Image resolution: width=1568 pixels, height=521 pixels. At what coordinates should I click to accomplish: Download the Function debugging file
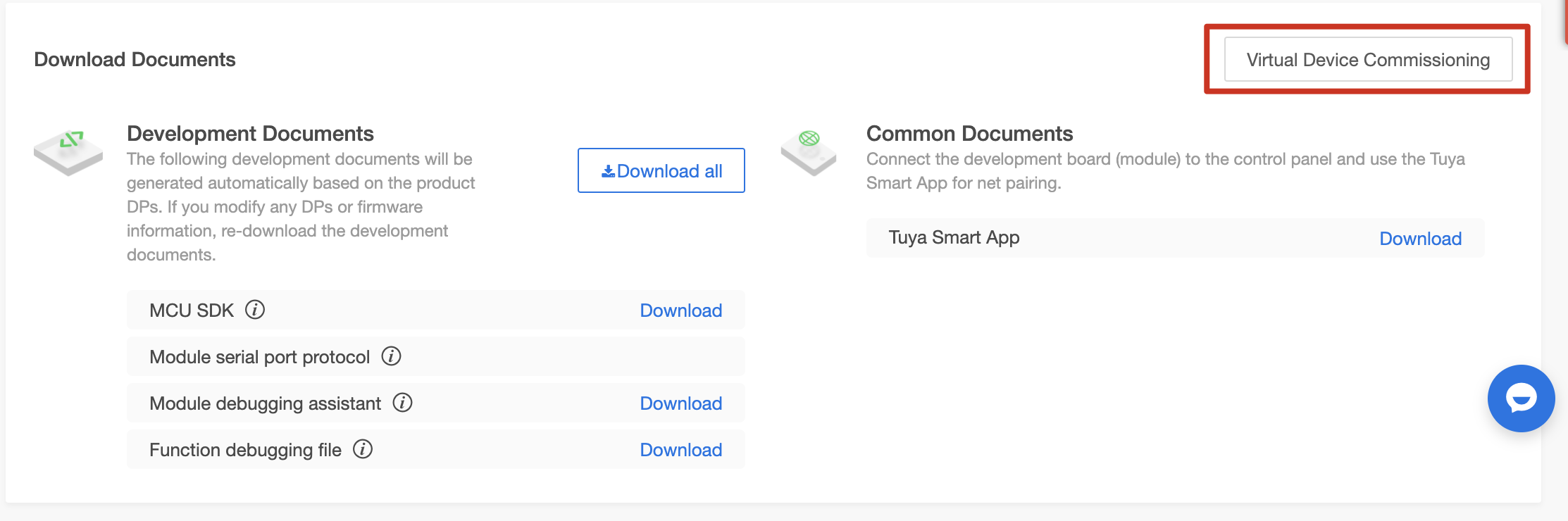(680, 450)
